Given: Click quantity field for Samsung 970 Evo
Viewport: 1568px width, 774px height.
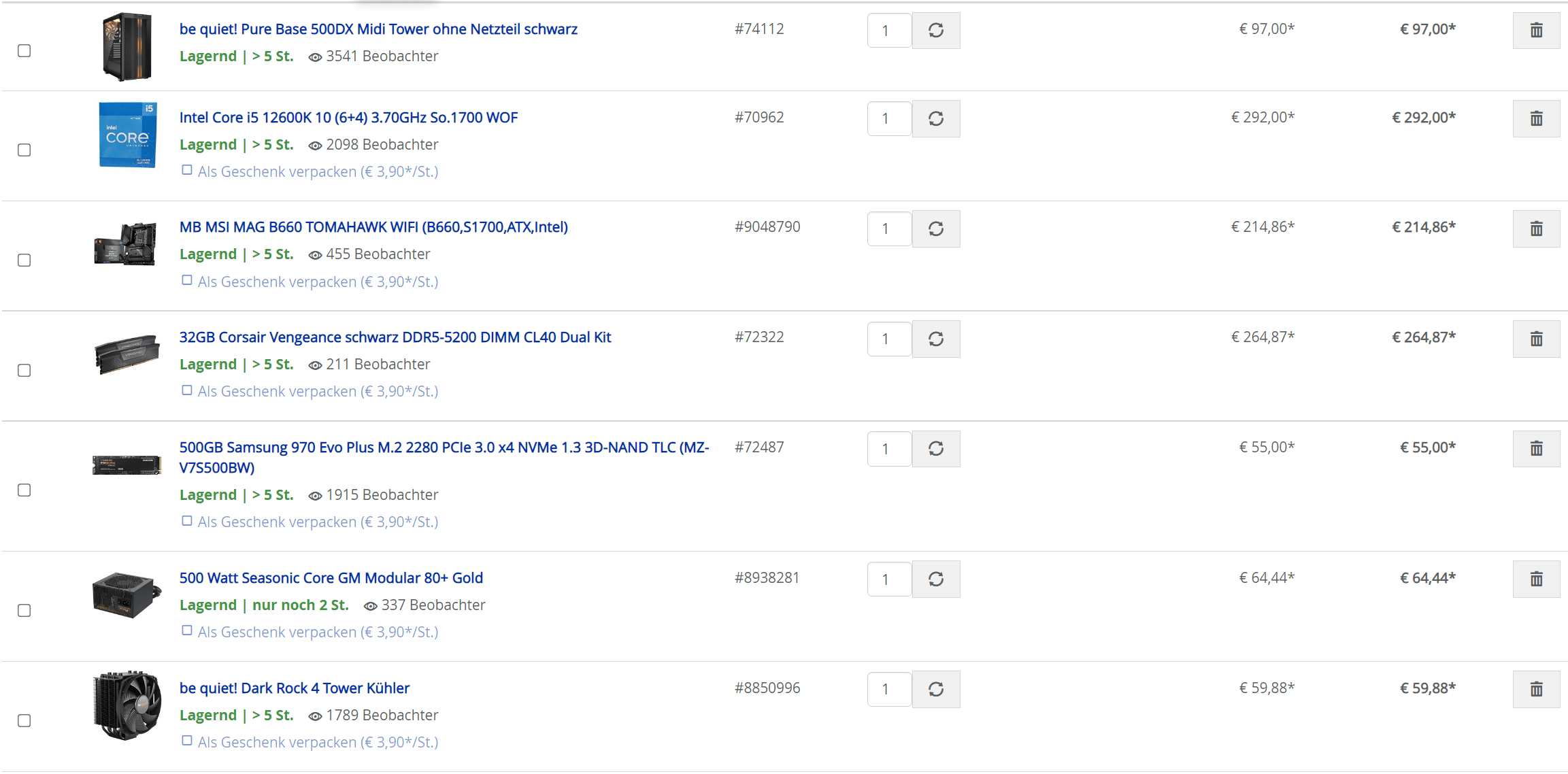Looking at the screenshot, I should [888, 449].
